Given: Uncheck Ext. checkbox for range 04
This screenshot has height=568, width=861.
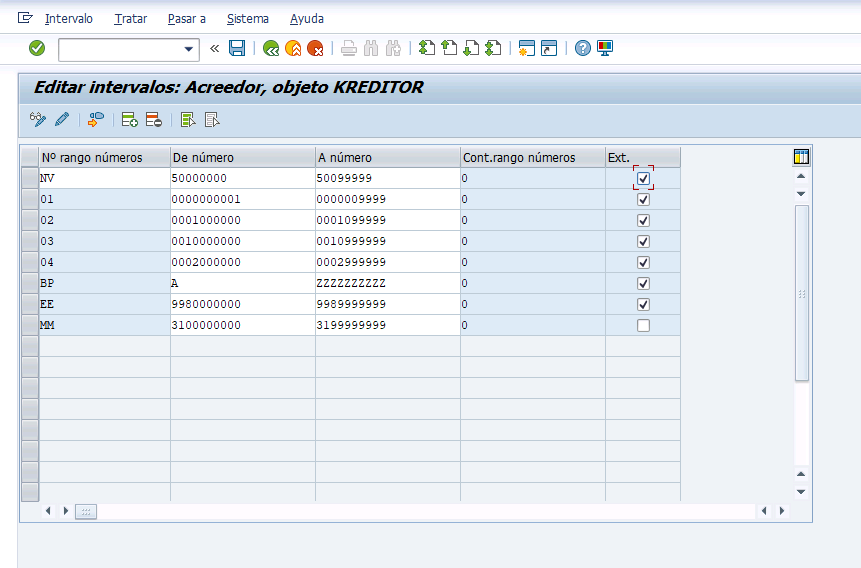Looking at the screenshot, I should pyautogui.click(x=643, y=263).
